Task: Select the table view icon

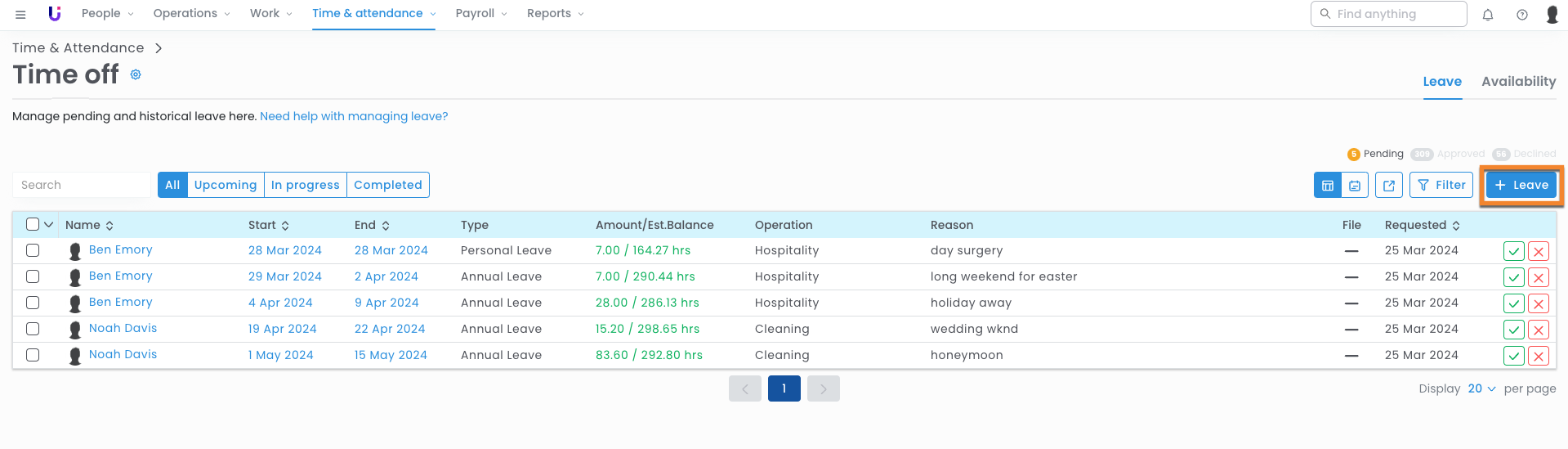Action: point(1327,186)
